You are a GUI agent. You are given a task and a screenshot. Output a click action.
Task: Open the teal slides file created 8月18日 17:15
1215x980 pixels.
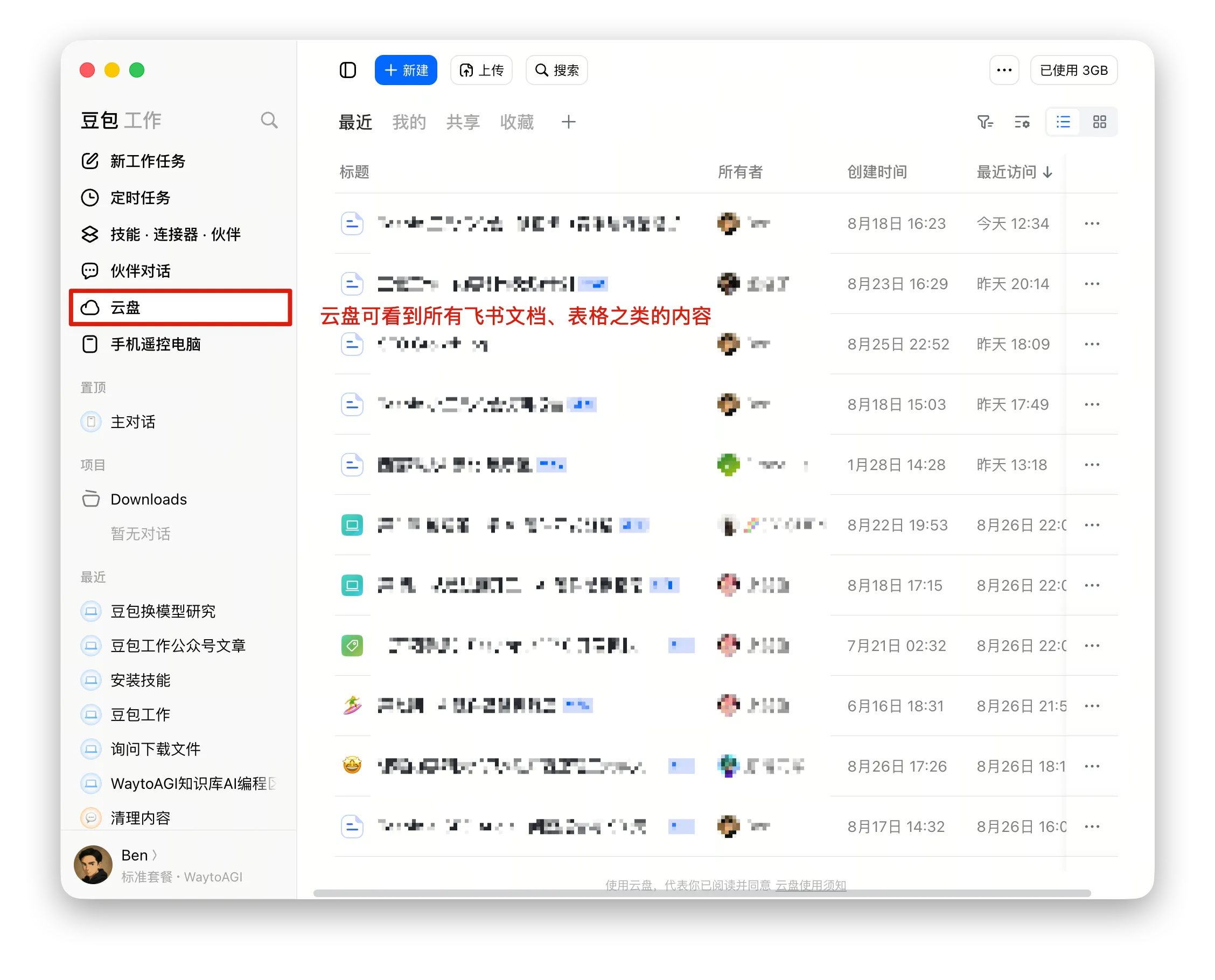[x=352, y=586]
